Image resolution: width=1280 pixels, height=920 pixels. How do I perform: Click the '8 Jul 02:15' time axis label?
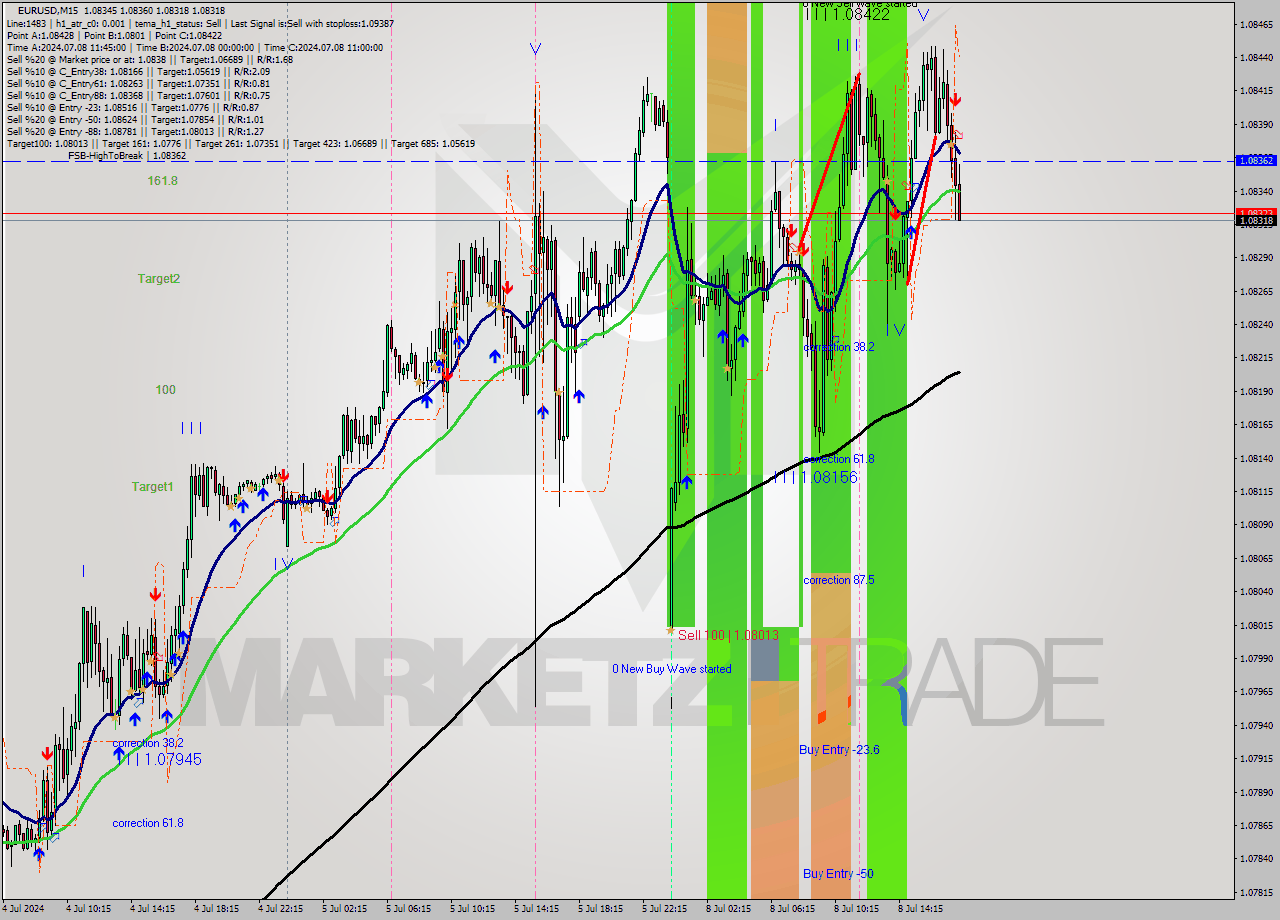coord(730,909)
